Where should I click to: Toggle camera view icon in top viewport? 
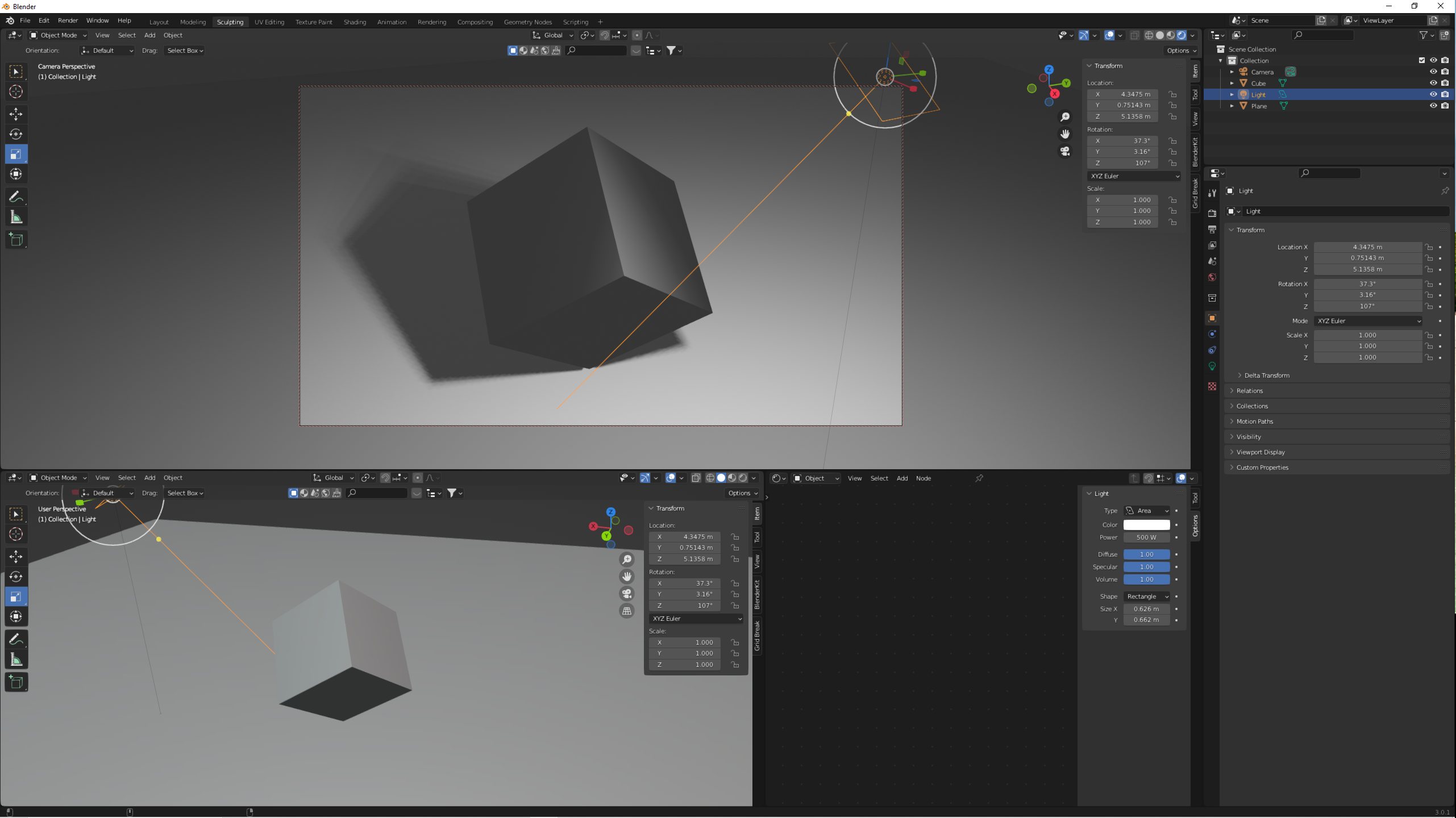(x=1065, y=151)
